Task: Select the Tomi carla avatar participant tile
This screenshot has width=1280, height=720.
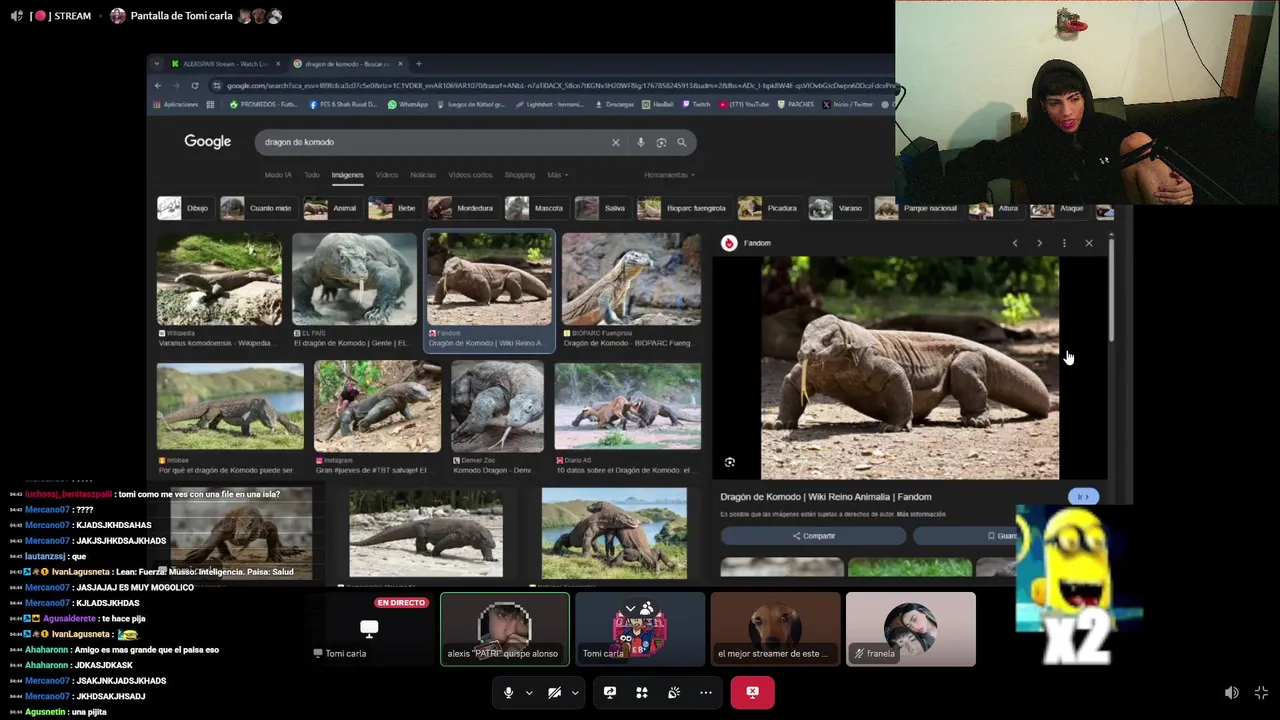Action: coord(640,629)
